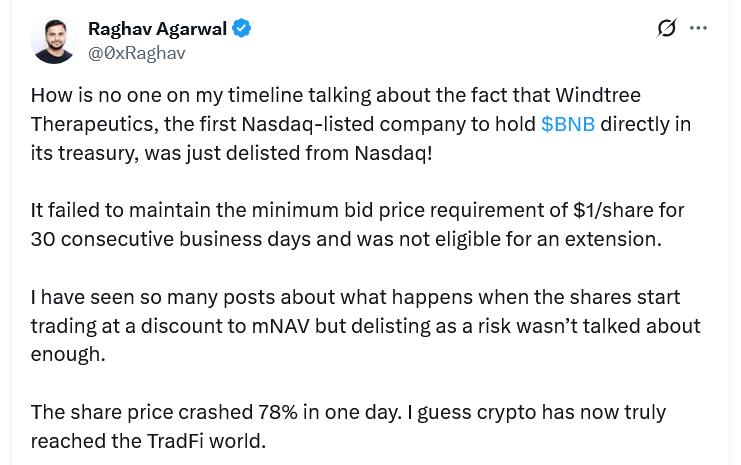Open the @0xRaghav handle link
741x465 pixels.
coord(136,53)
